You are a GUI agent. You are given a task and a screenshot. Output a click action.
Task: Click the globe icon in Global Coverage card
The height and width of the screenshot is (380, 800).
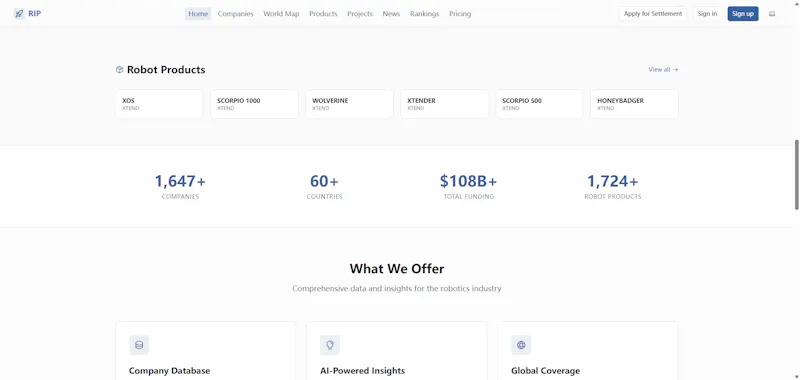(x=521, y=345)
